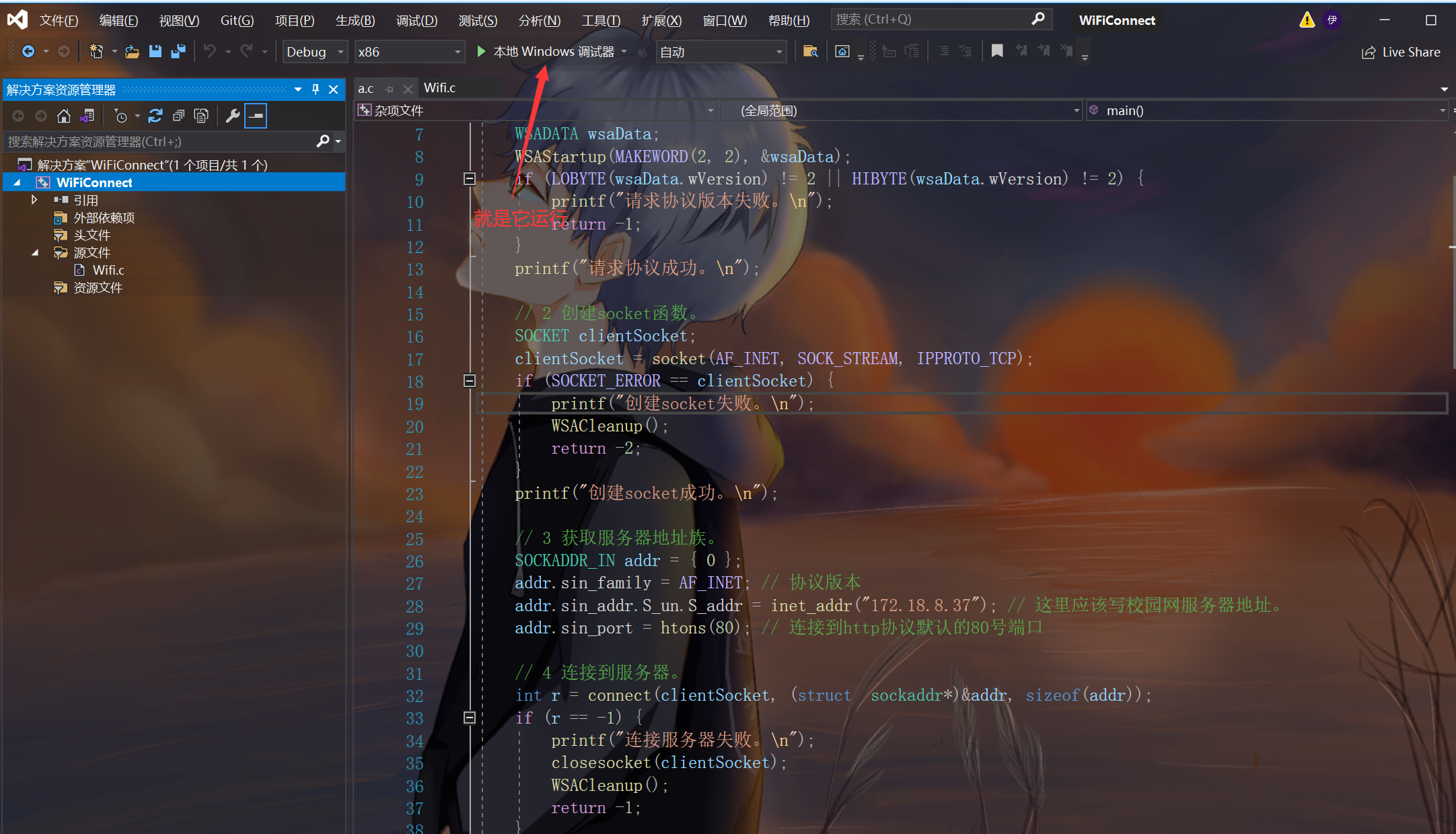Go to the next bookmark icon

tap(1044, 51)
